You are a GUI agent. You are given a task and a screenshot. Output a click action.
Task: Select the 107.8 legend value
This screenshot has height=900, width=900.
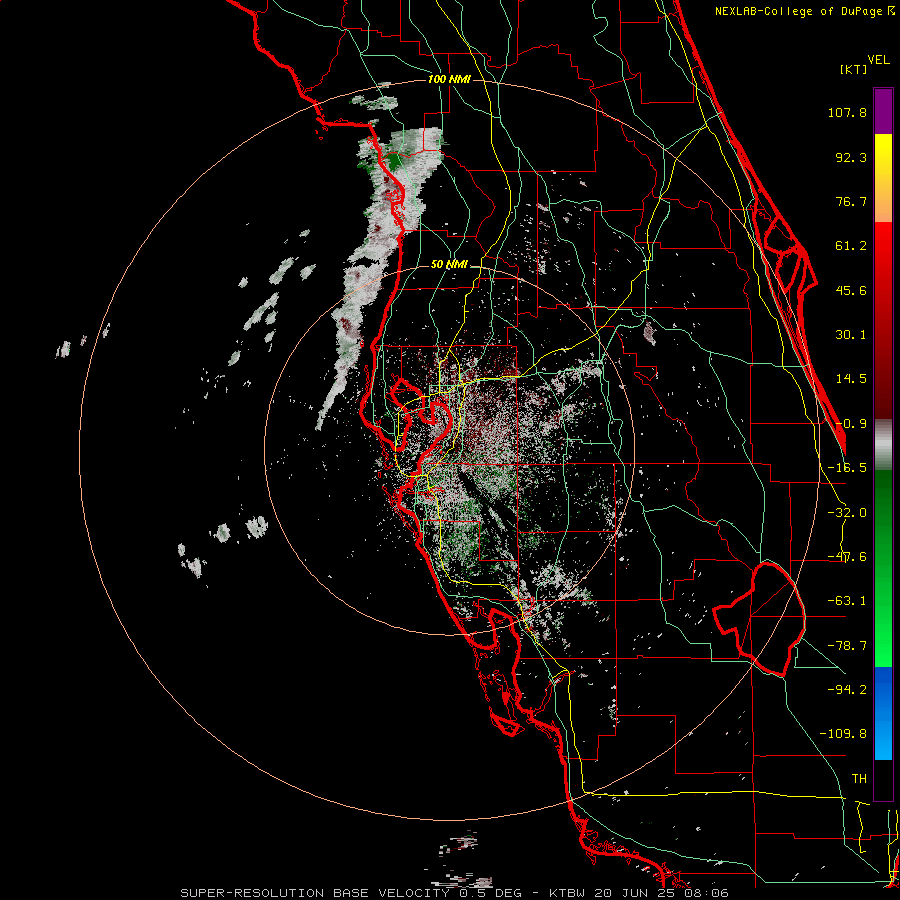(x=847, y=112)
